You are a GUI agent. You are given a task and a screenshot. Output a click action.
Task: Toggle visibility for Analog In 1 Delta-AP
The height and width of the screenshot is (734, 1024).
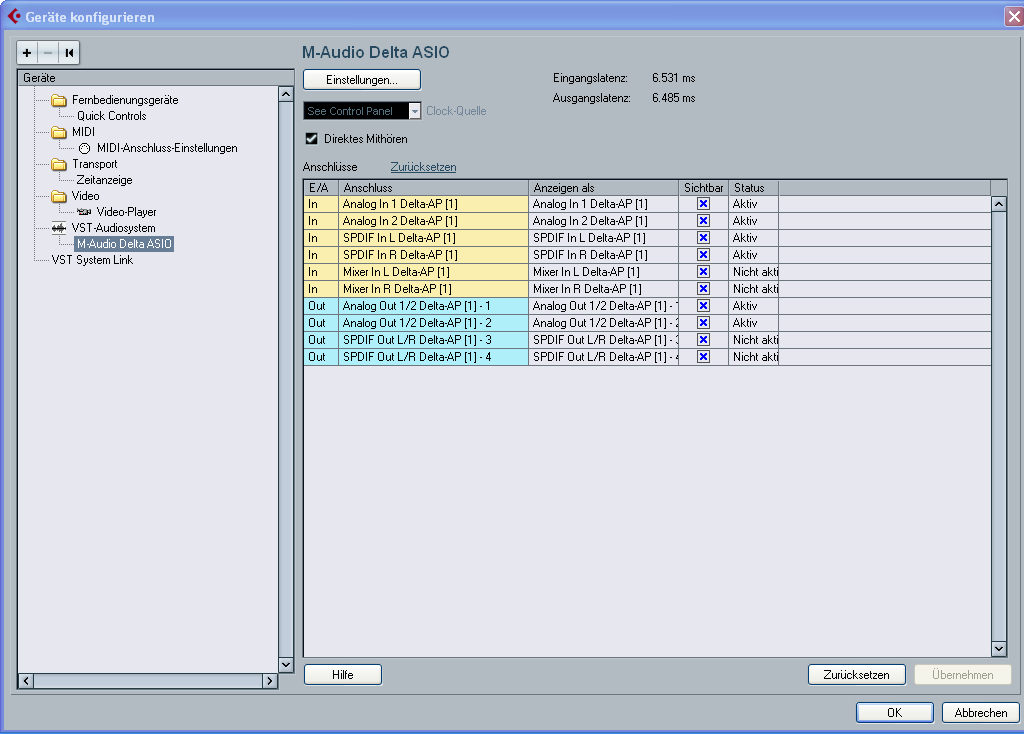point(703,204)
